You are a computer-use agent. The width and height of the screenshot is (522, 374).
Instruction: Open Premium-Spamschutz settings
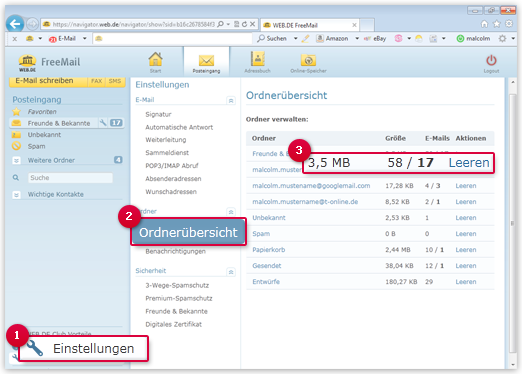179,298
